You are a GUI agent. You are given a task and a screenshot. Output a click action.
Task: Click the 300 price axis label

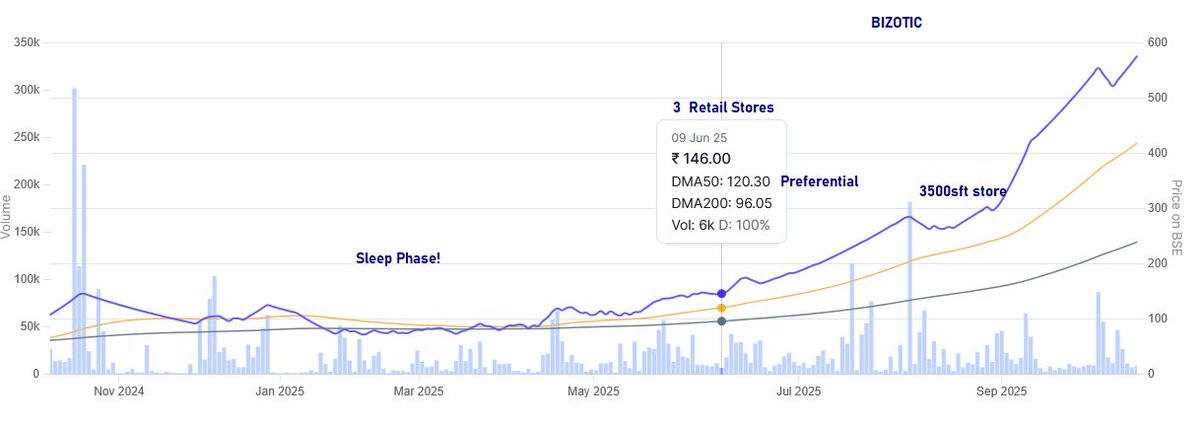pyautogui.click(x=1159, y=208)
